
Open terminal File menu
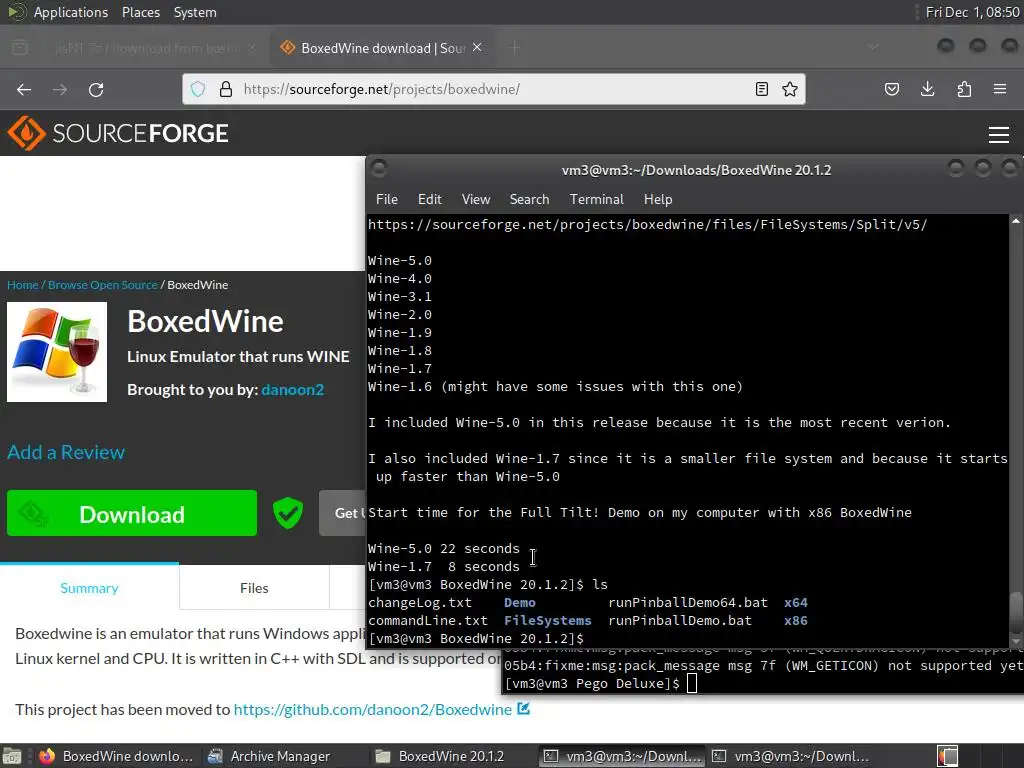click(x=387, y=199)
